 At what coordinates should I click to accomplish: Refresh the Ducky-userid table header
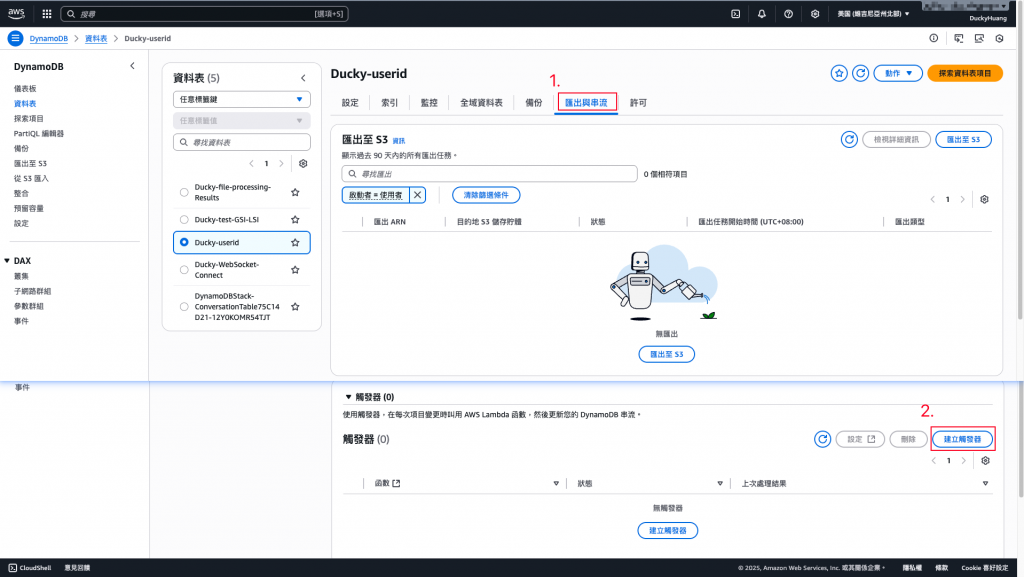coord(861,73)
